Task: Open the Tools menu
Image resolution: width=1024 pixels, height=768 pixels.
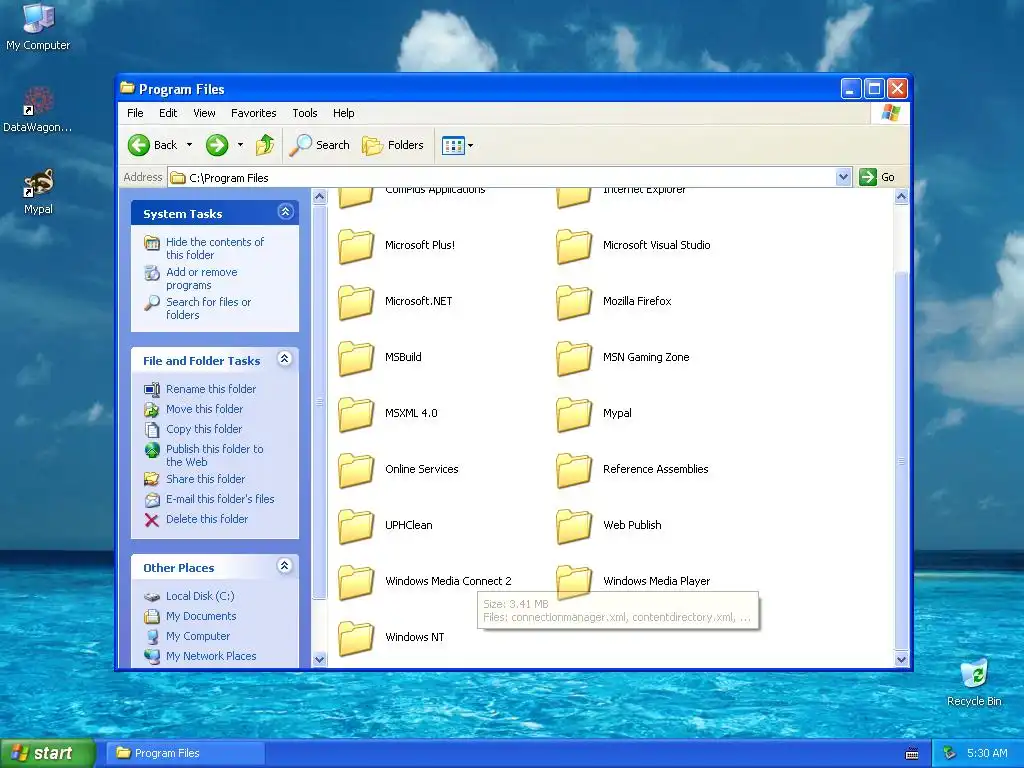Action: tap(304, 113)
